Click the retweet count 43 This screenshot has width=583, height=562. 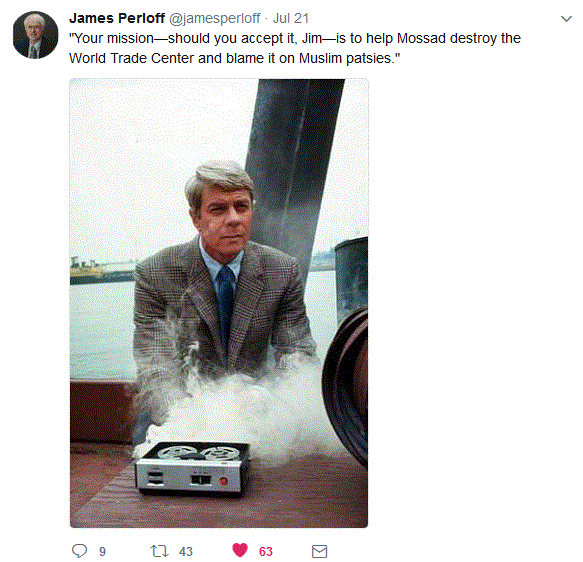pos(186,551)
